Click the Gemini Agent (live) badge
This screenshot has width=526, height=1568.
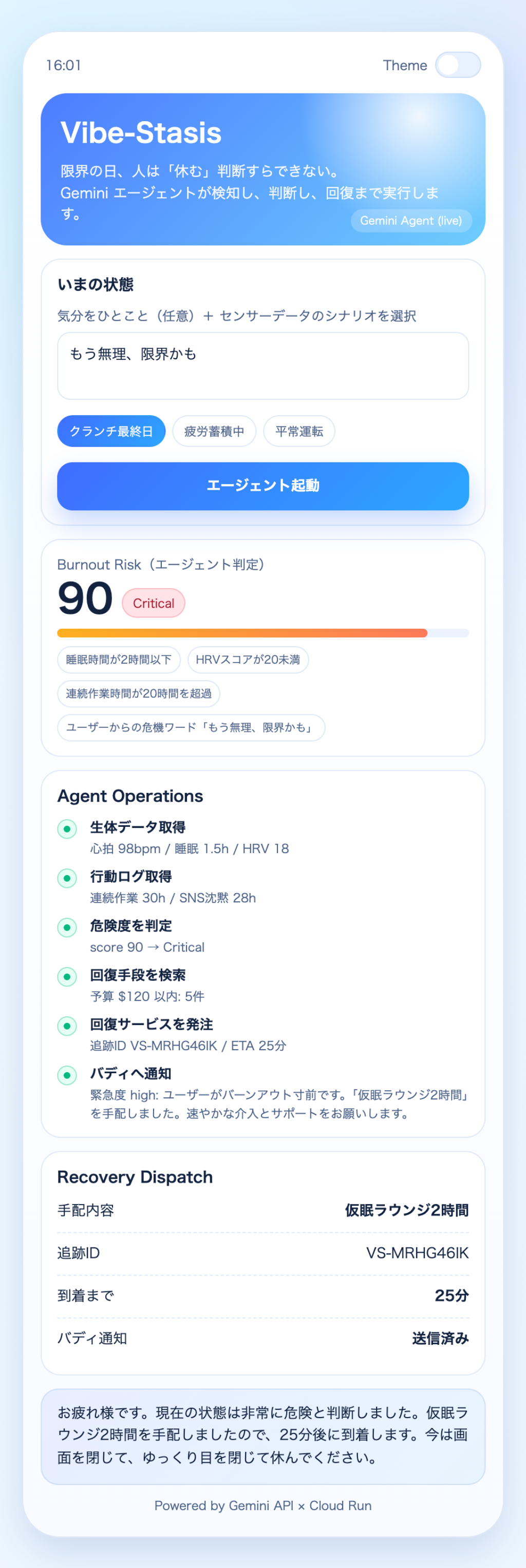point(411,220)
